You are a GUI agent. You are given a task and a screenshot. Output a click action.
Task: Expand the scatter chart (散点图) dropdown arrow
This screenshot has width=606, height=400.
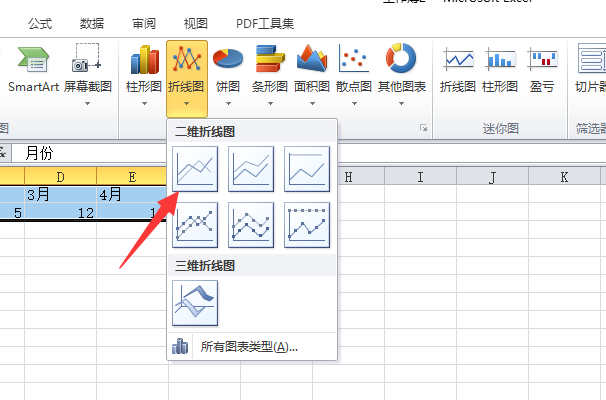(354, 104)
